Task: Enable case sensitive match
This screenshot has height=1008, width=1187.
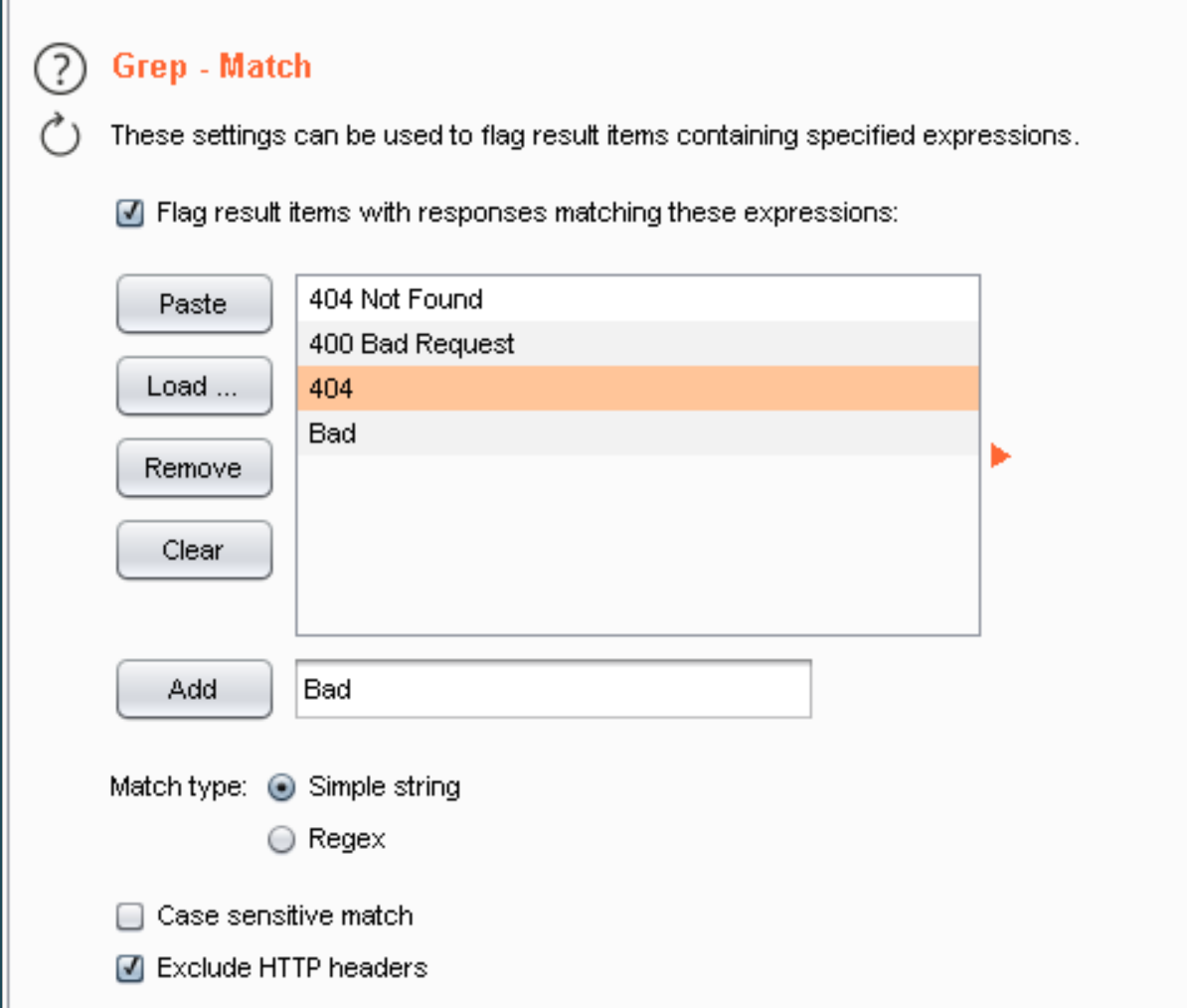Action: coord(129,916)
